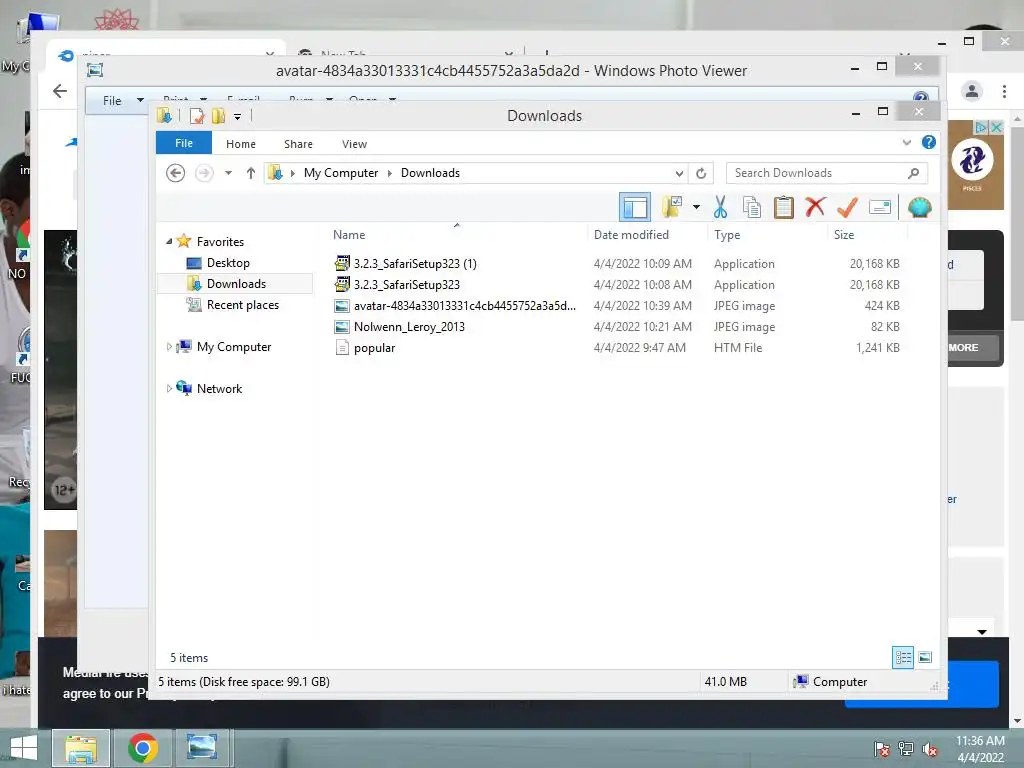Open the File tab in Downloads window
Screen dimensions: 1024x768
click(x=184, y=143)
